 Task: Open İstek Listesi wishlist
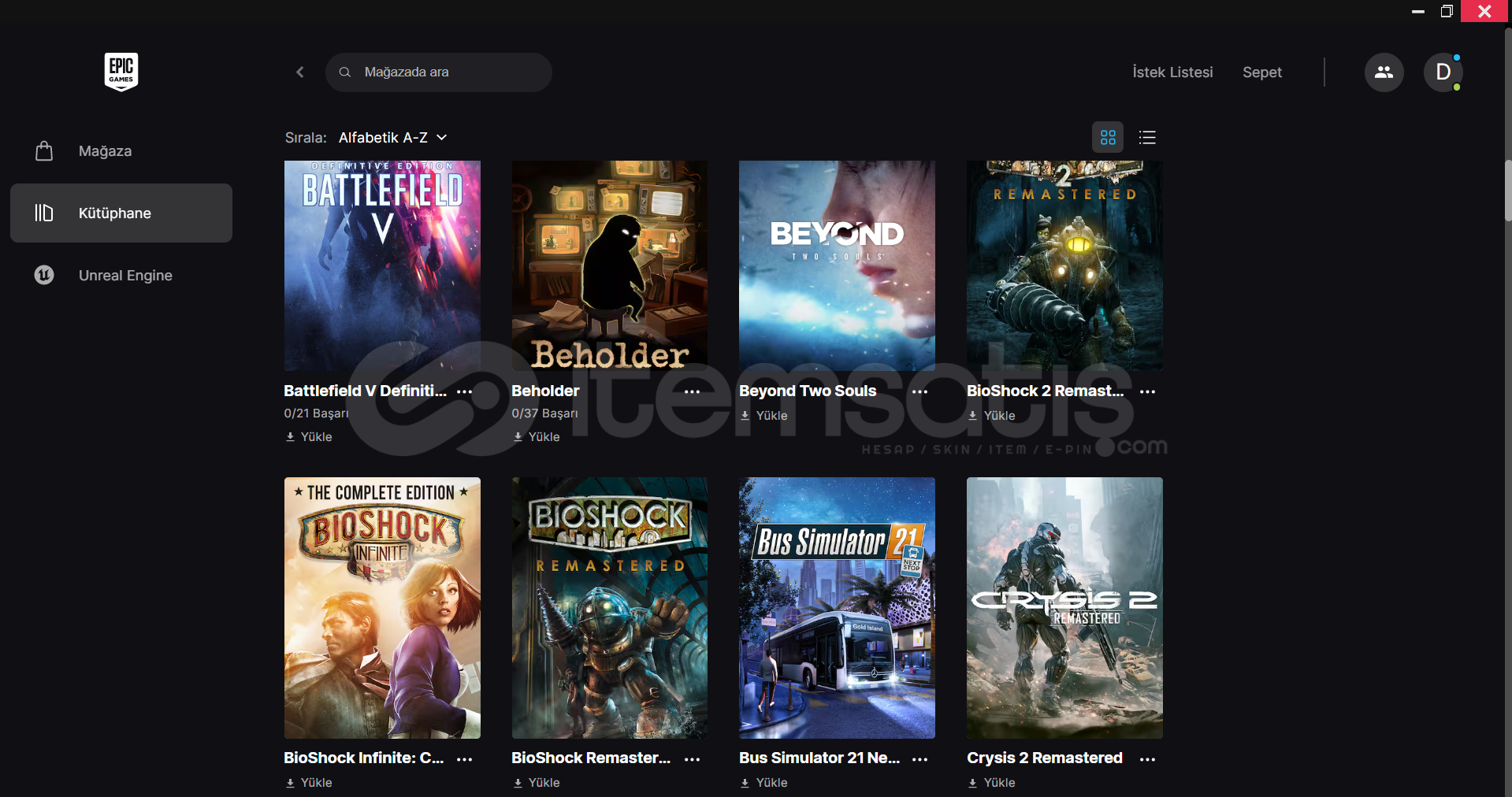pyautogui.click(x=1172, y=72)
